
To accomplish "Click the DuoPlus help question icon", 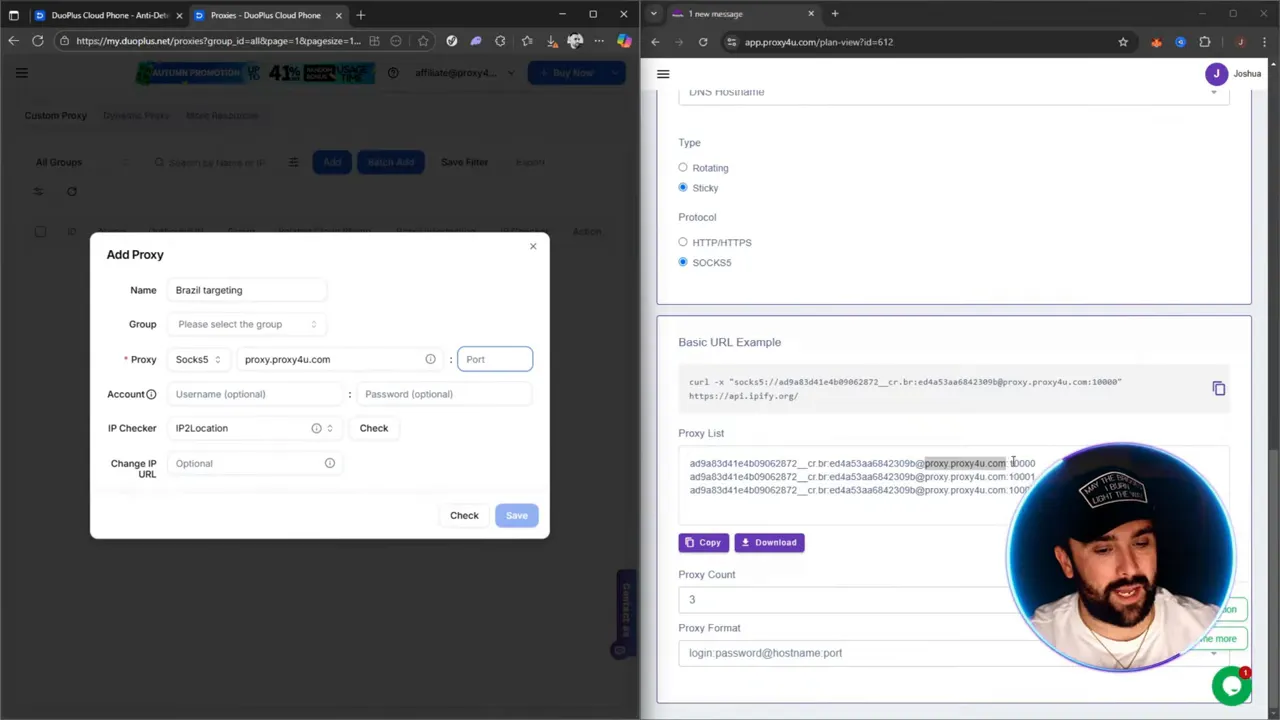I will tap(393, 73).
